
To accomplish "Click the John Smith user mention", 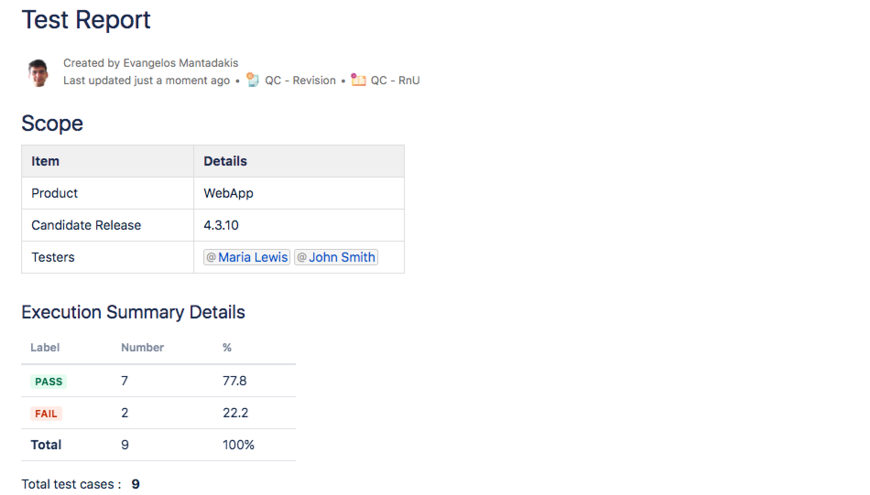I will point(341,257).
